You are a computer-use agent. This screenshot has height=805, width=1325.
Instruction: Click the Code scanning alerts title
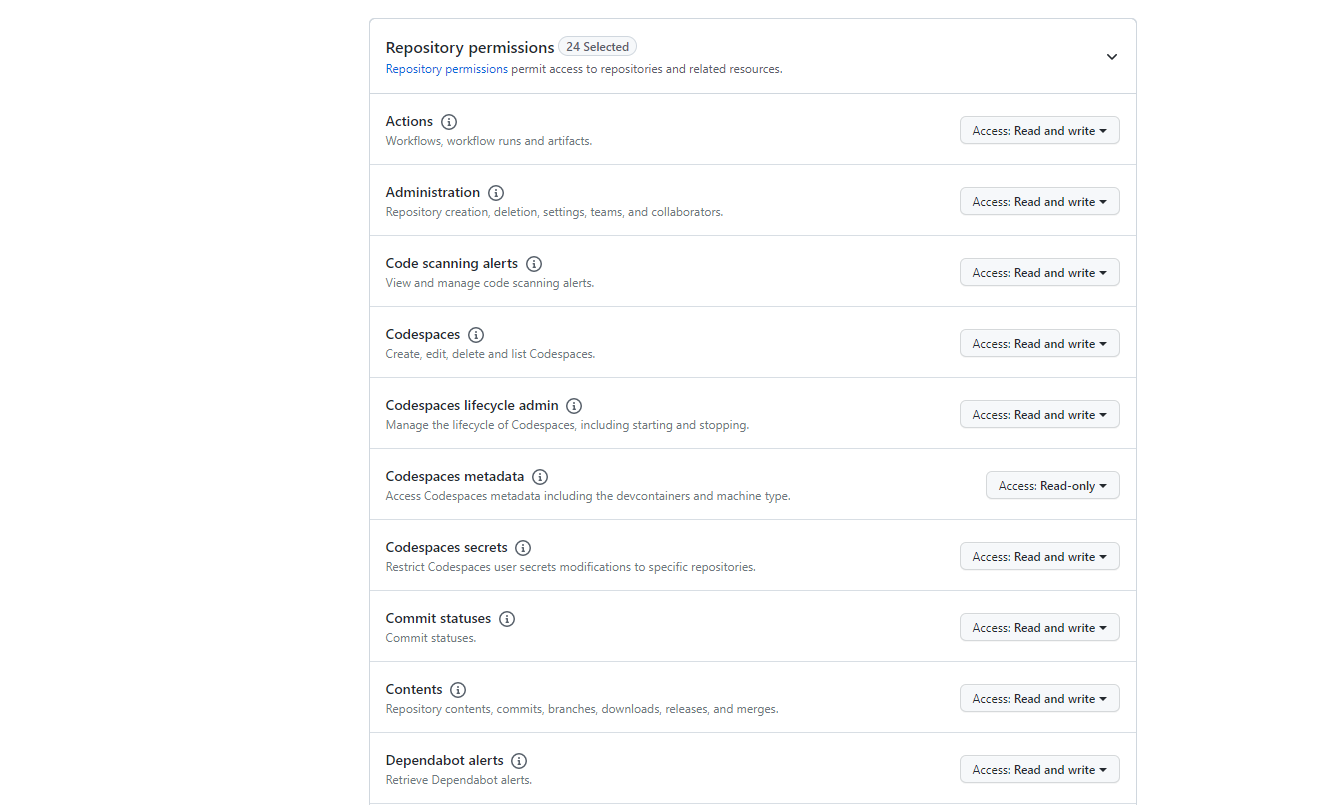452,263
